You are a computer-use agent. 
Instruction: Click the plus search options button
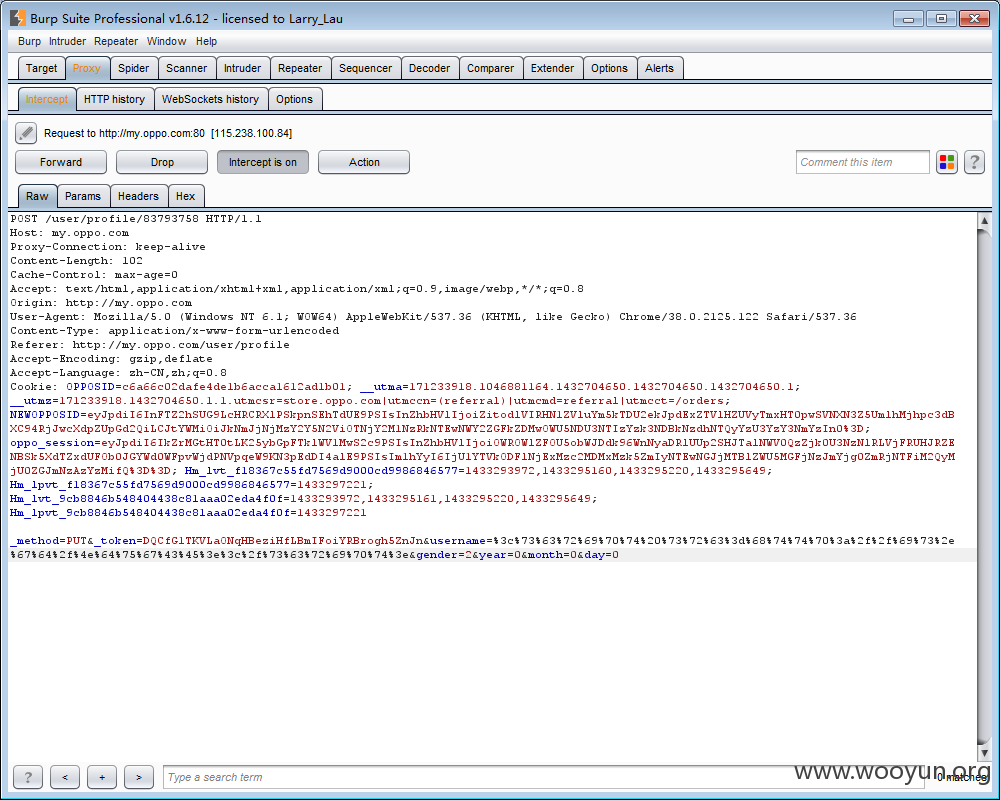(102, 777)
